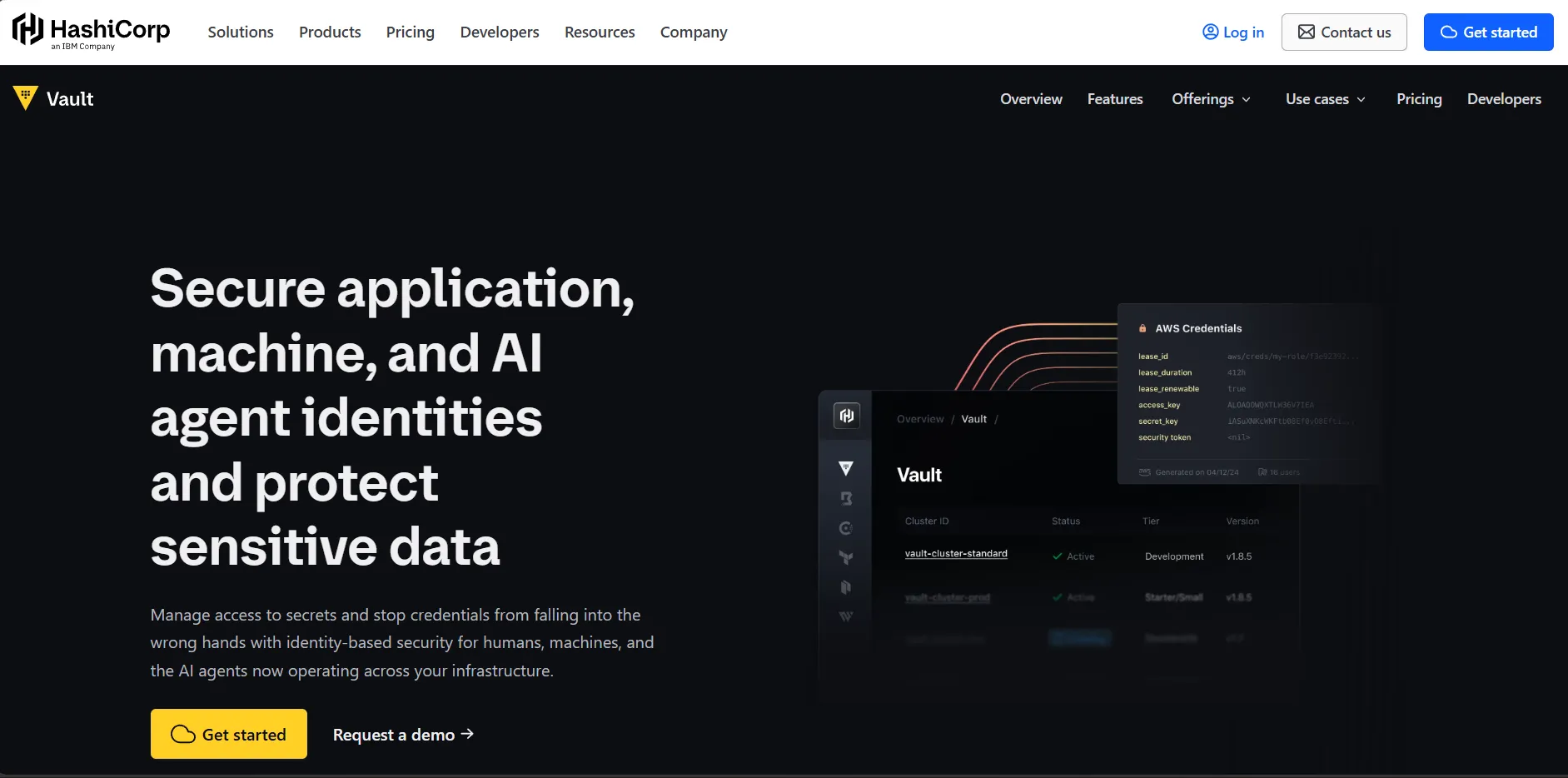This screenshot has height=778, width=1568.
Task: Click the Generated on 04/12/24 text
Action: point(1197,472)
